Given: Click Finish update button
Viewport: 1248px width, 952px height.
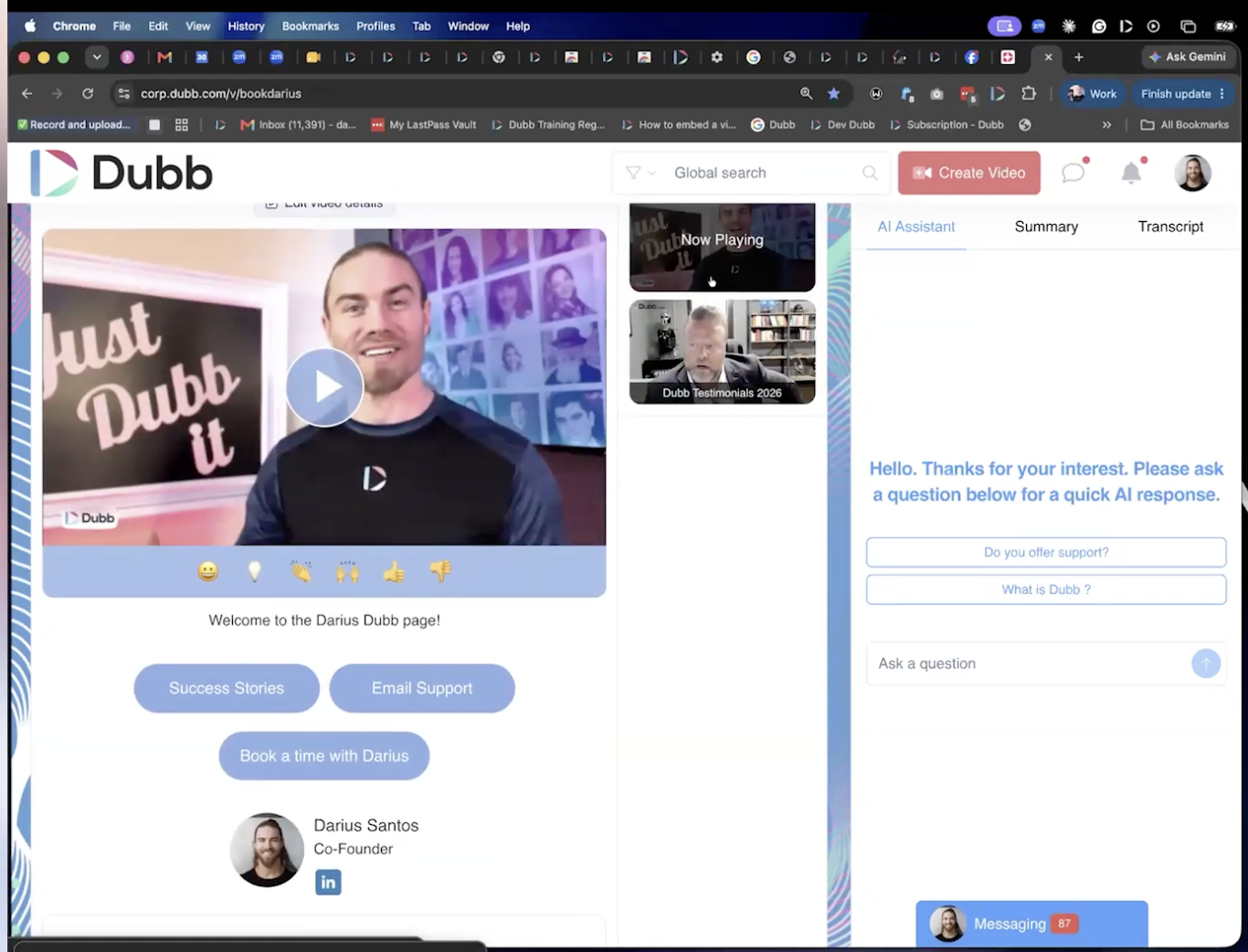Looking at the screenshot, I should [x=1182, y=93].
